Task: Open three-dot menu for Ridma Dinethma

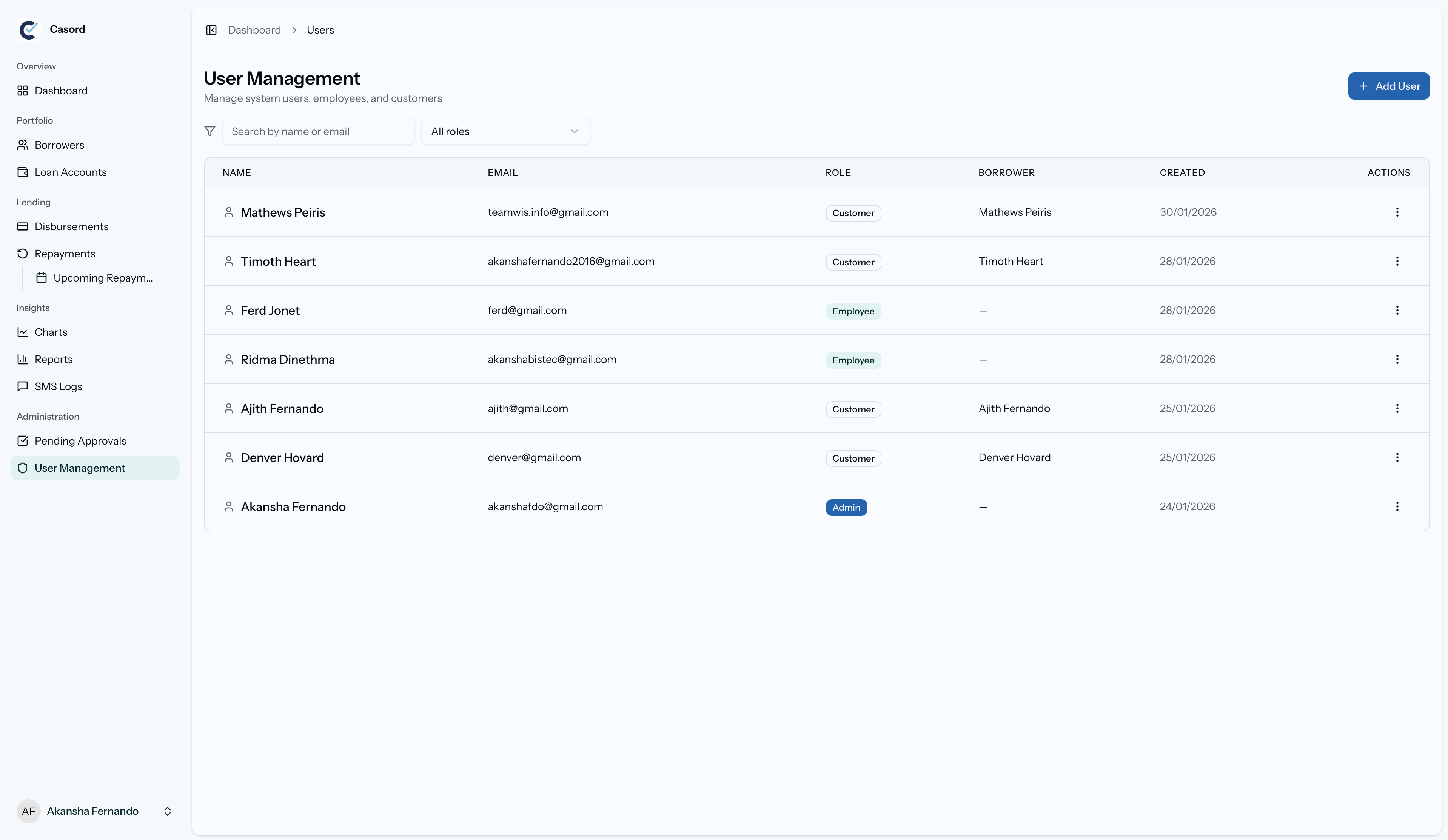Action: coord(1397,360)
